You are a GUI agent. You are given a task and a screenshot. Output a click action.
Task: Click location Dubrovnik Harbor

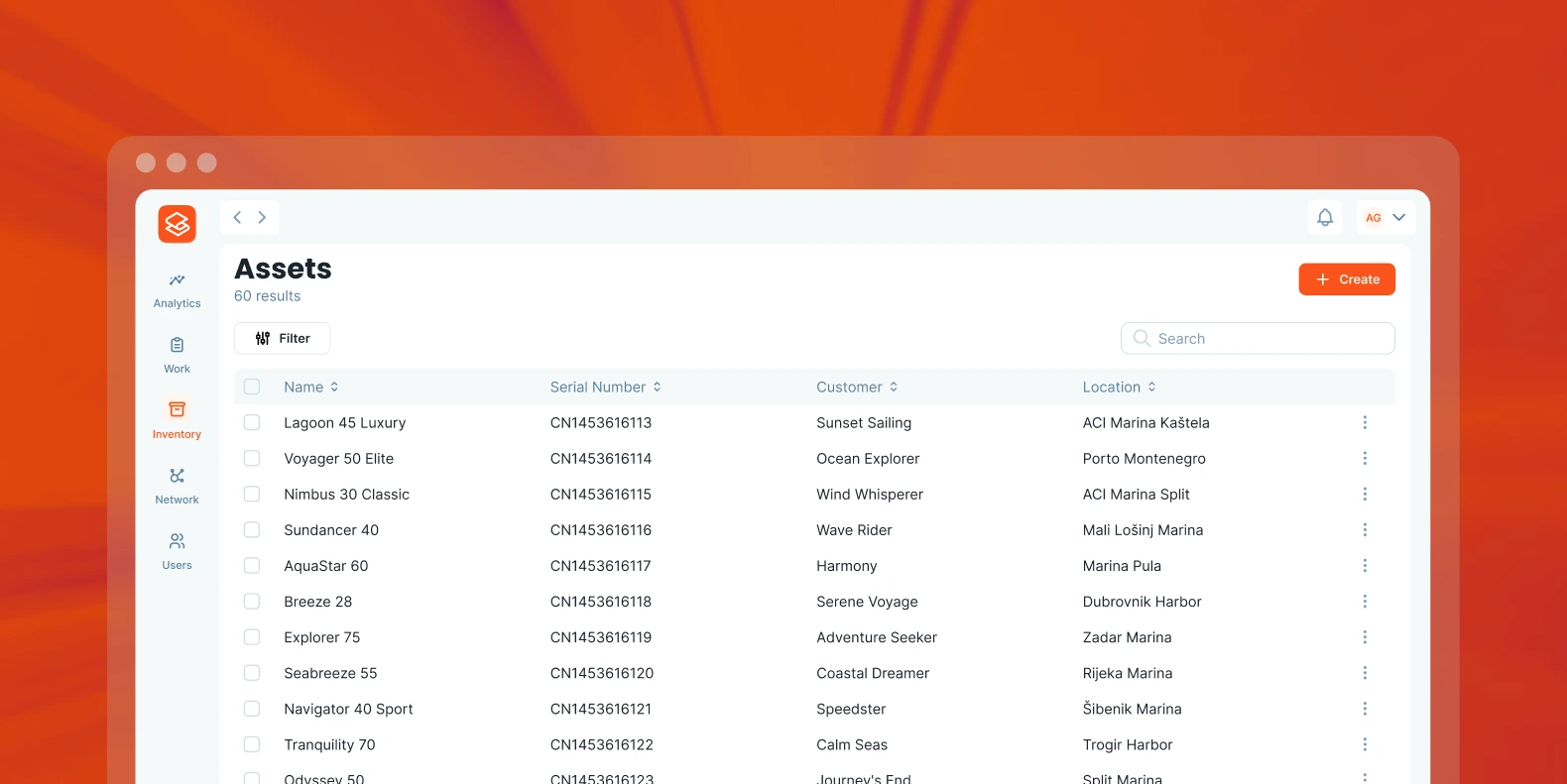coord(1143,602)
